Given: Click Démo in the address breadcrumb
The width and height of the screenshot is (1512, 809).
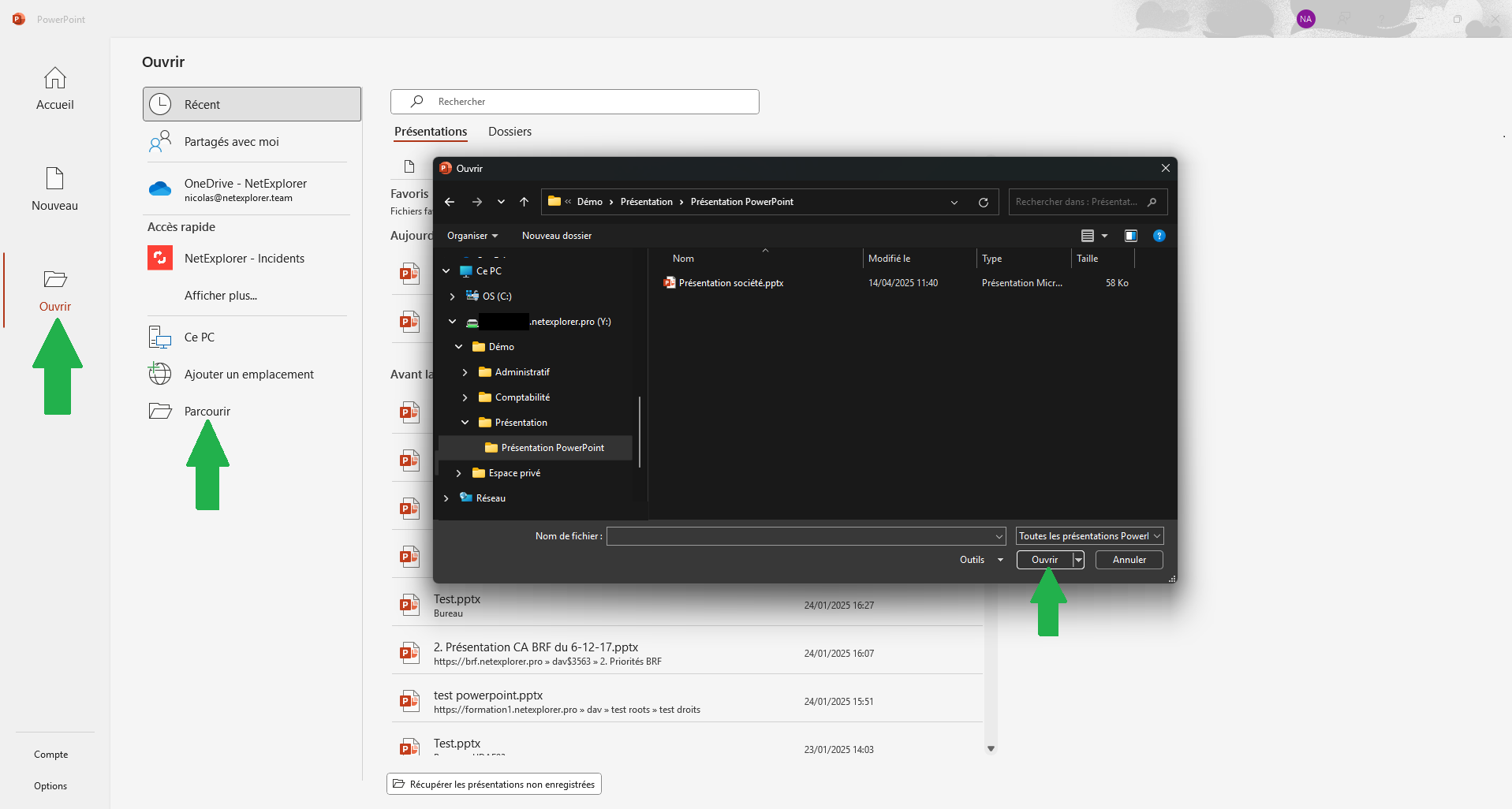Looking at the screenshot, I should point(590,202).
